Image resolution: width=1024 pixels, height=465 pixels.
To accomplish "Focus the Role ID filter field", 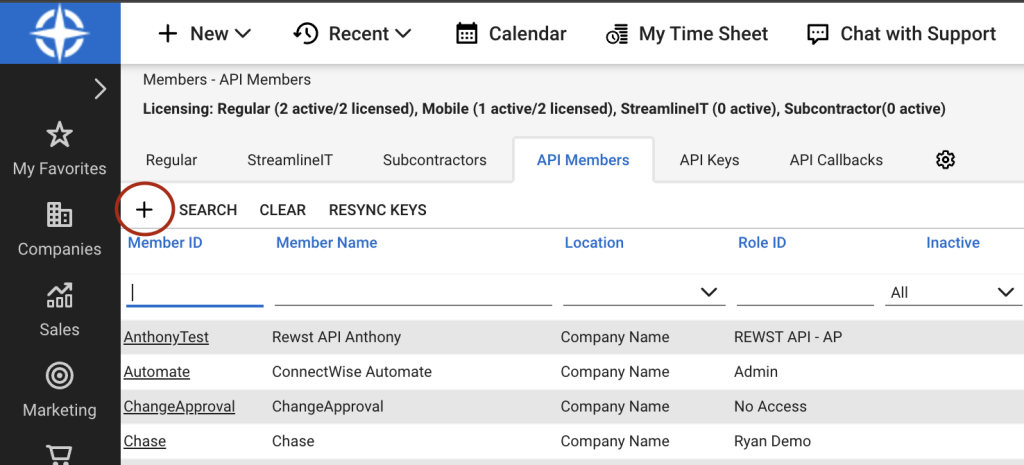I will point(805,292).
